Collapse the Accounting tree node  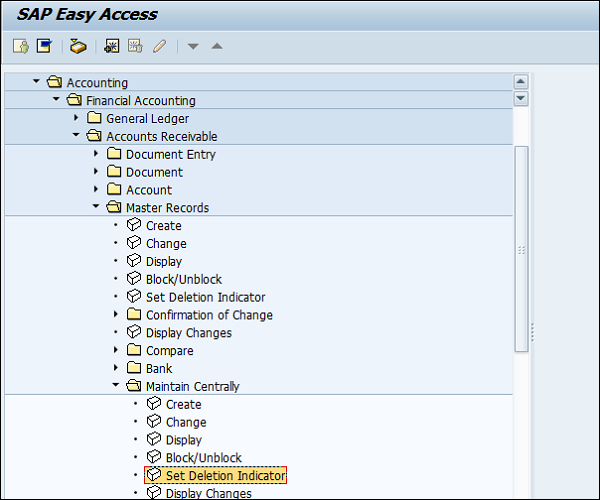36,82
